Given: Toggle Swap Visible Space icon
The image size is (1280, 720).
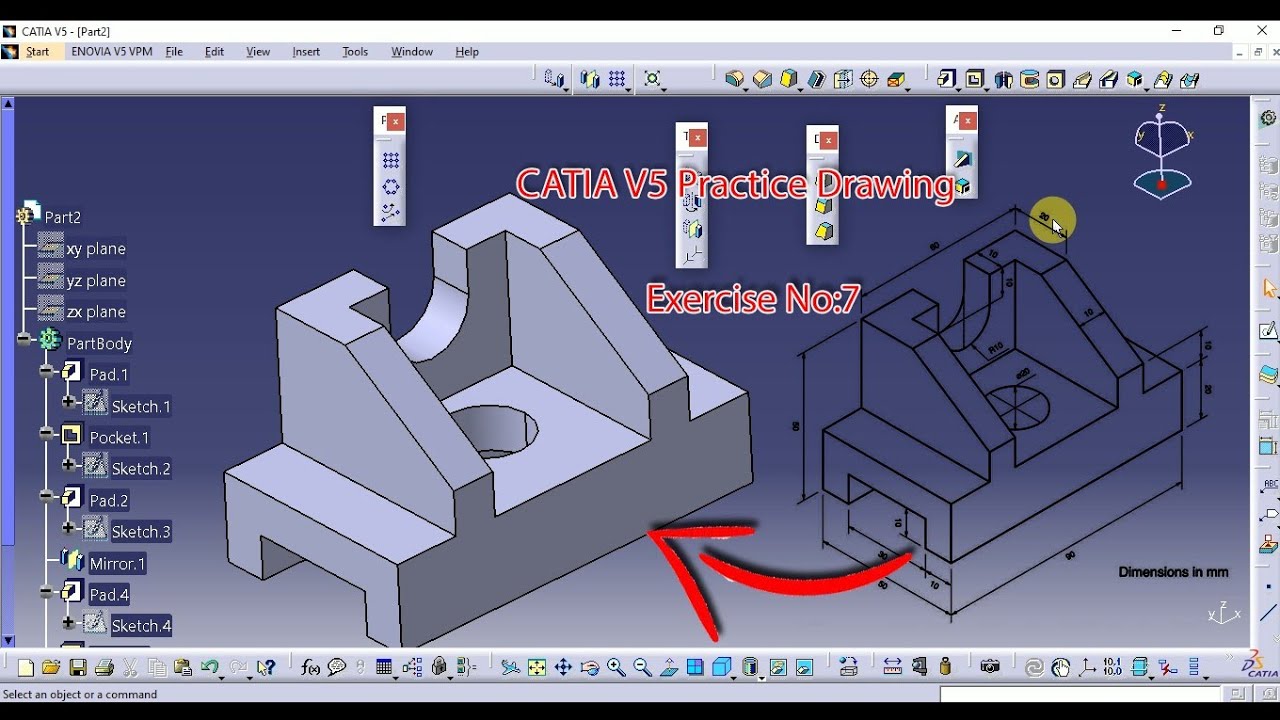Looking at the screenshot, I should pos(805,667).
